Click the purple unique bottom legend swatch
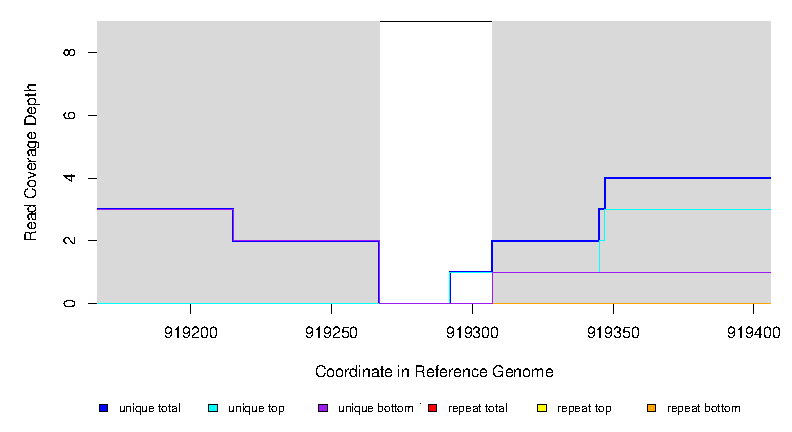Screen dimensions: 792x432 point(322,408)
